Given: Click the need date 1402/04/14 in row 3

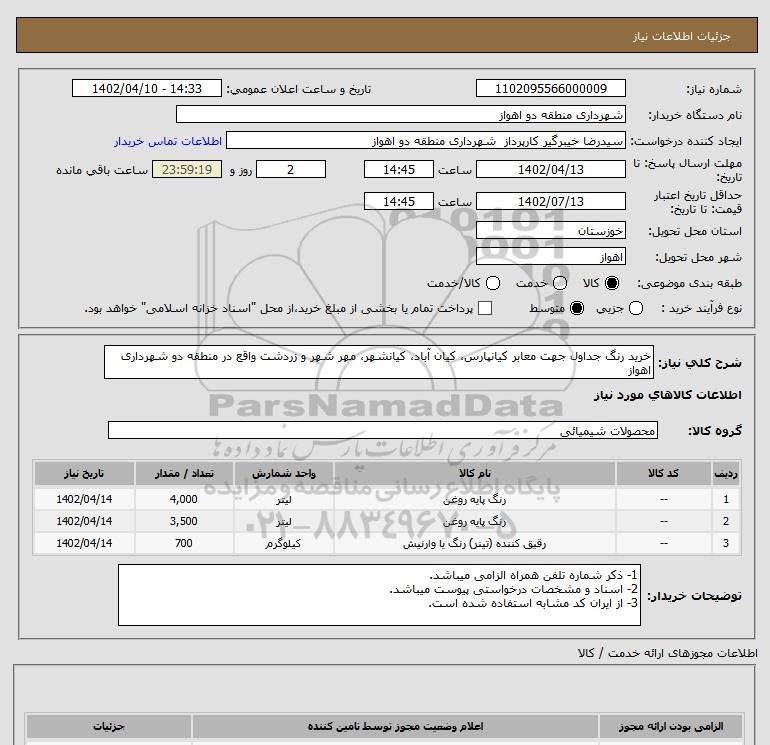Looking at the screenshot, I should pos(84,543).
